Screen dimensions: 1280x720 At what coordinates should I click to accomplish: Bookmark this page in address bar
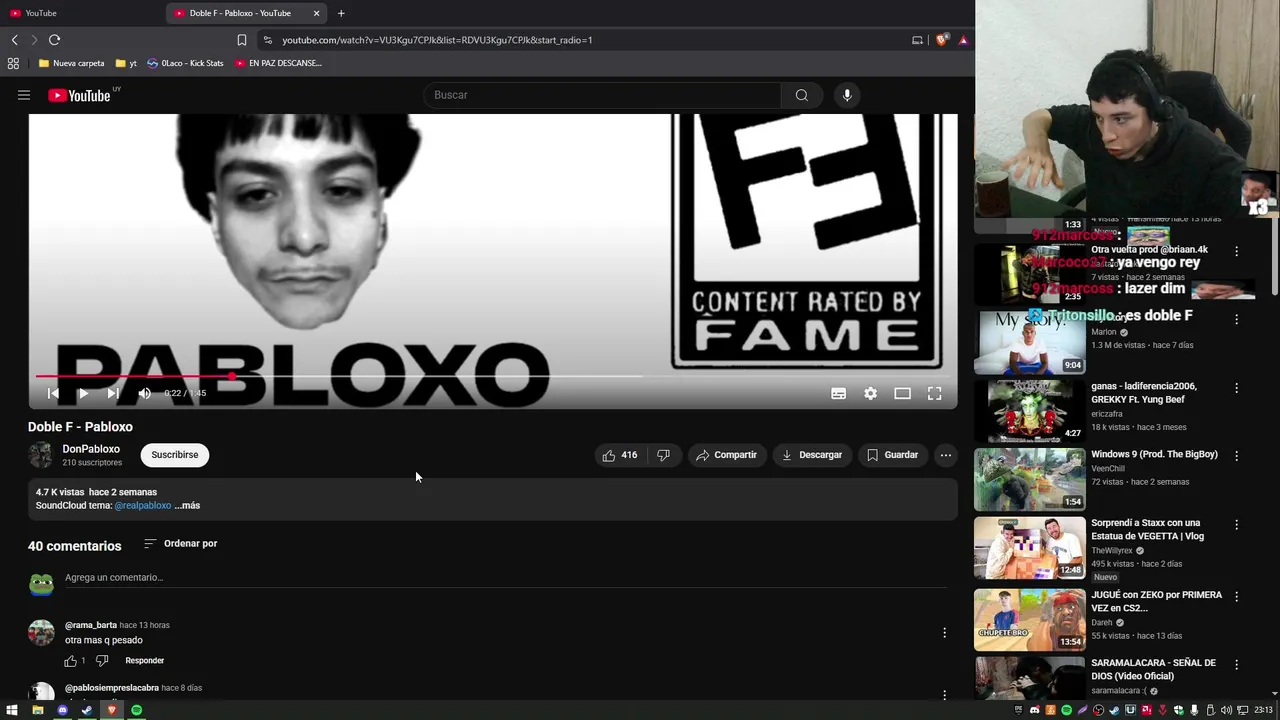tap(241, 40)
